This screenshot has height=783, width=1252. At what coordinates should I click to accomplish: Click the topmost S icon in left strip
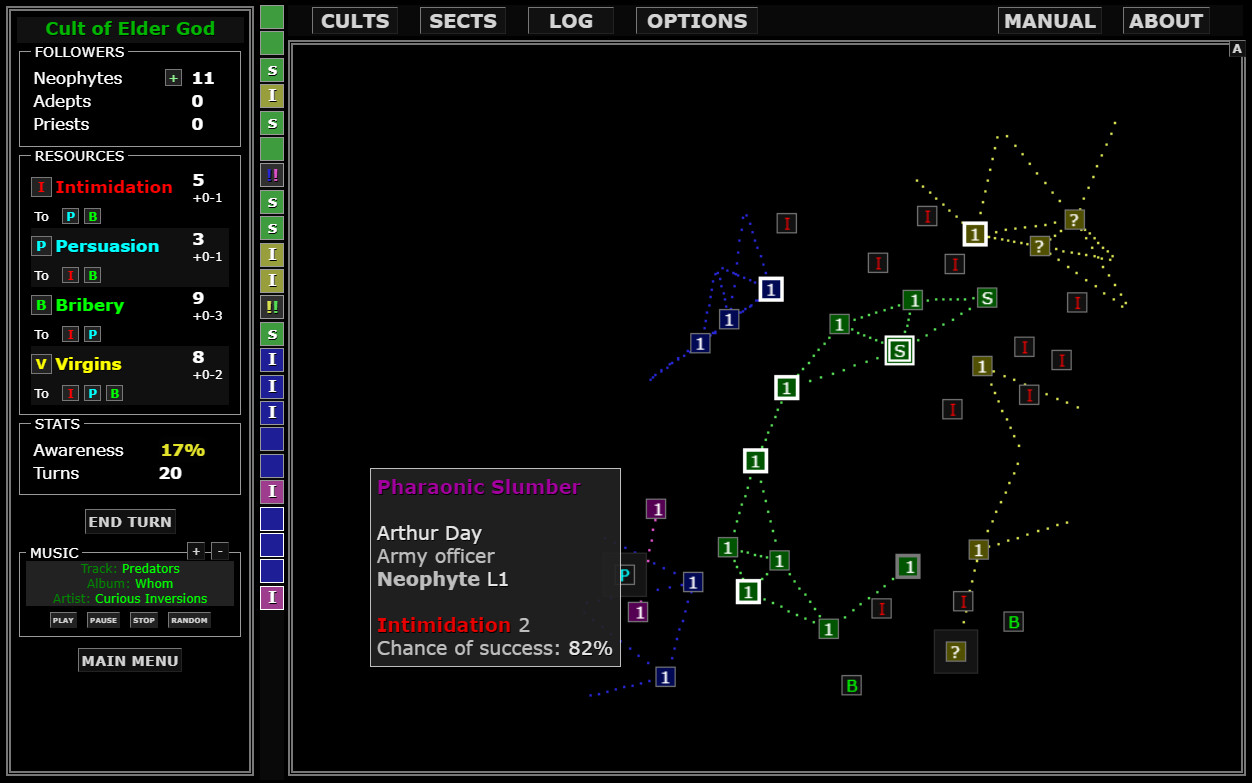[271, 70]
